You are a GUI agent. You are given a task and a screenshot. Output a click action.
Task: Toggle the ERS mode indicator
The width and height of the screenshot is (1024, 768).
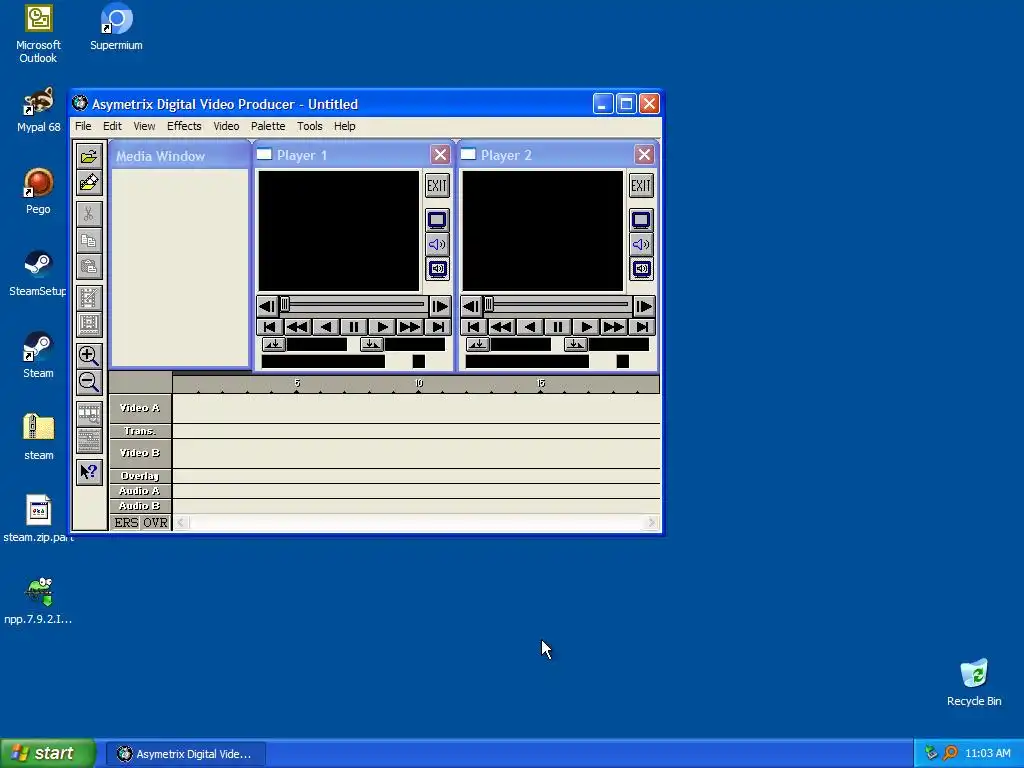click(126, 522)
